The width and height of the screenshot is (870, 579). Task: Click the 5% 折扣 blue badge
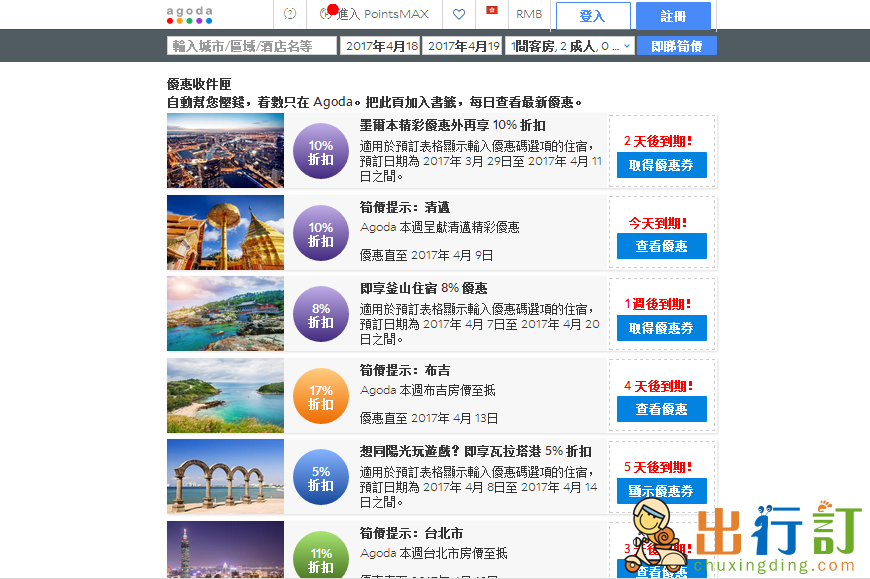321,478
